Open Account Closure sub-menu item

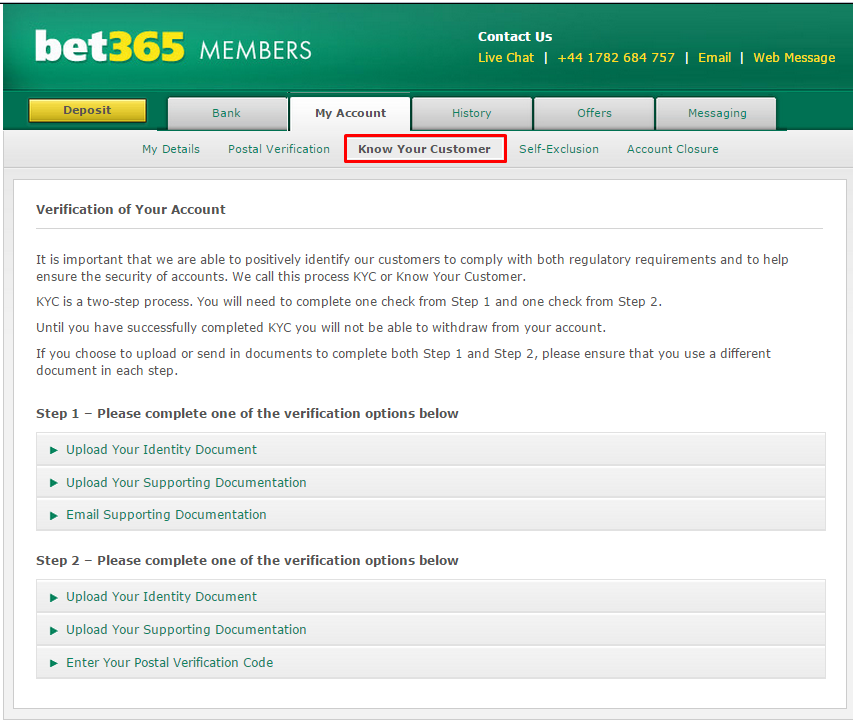[672, 149]
